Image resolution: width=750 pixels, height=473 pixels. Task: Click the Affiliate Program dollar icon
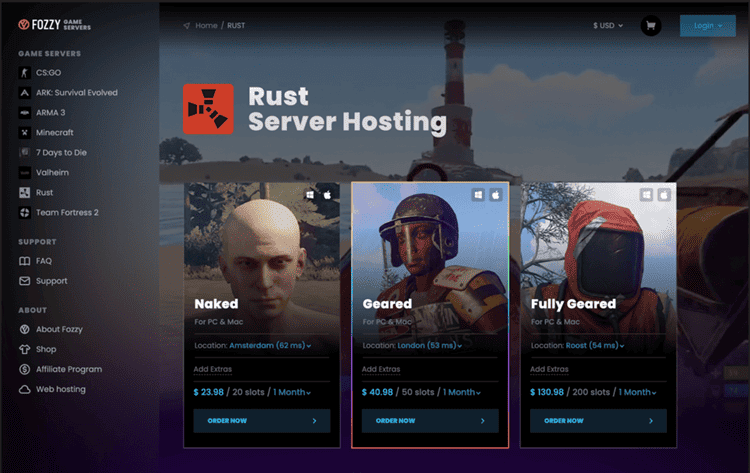coord(24,369)
